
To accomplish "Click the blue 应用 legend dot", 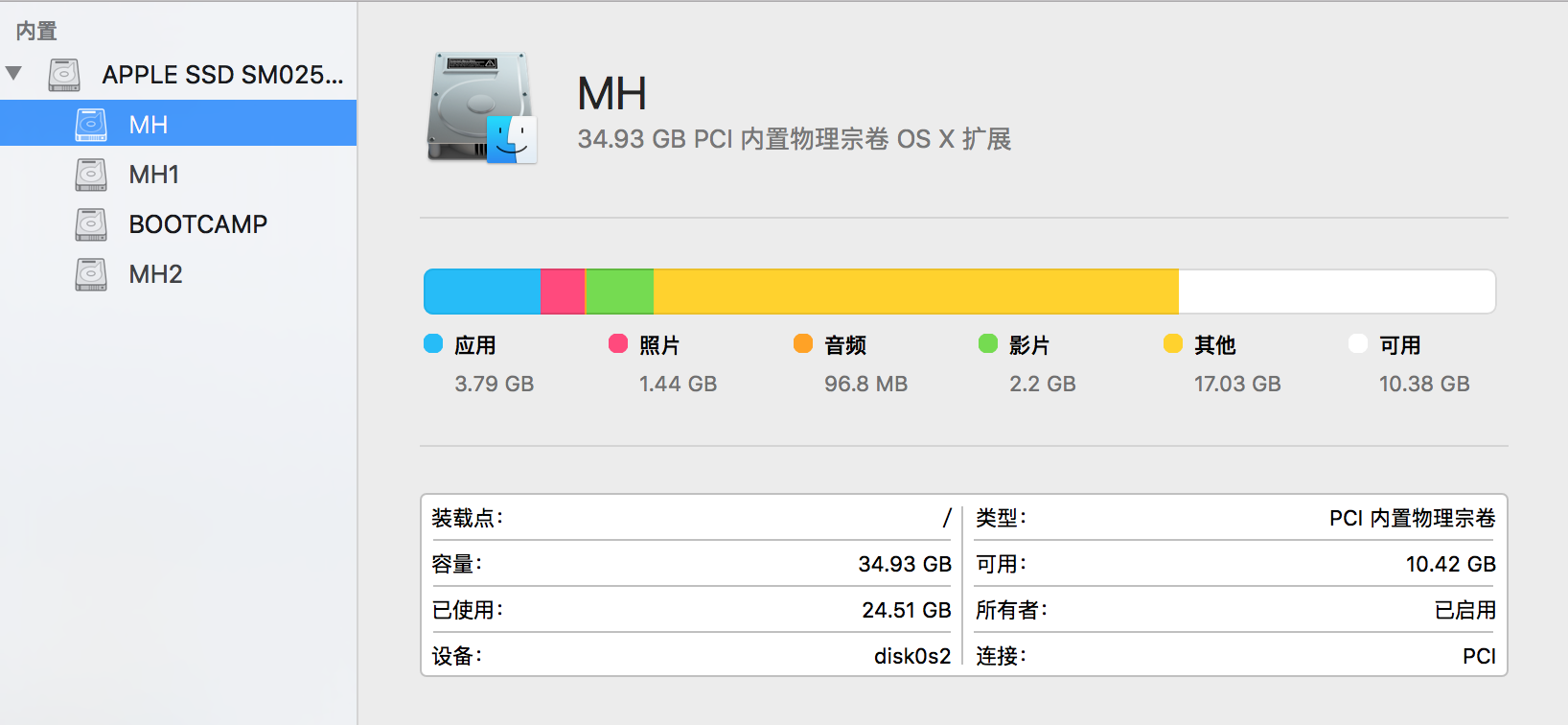I will tap(433, 343).
